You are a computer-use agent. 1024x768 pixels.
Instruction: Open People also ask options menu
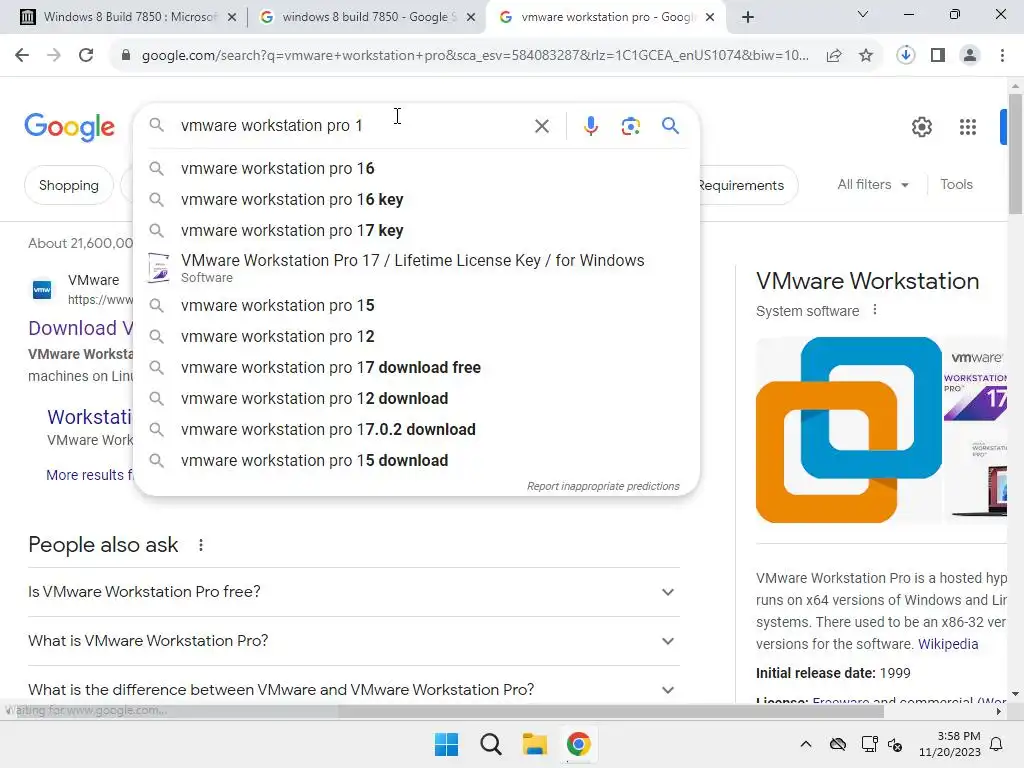point(200,545)
